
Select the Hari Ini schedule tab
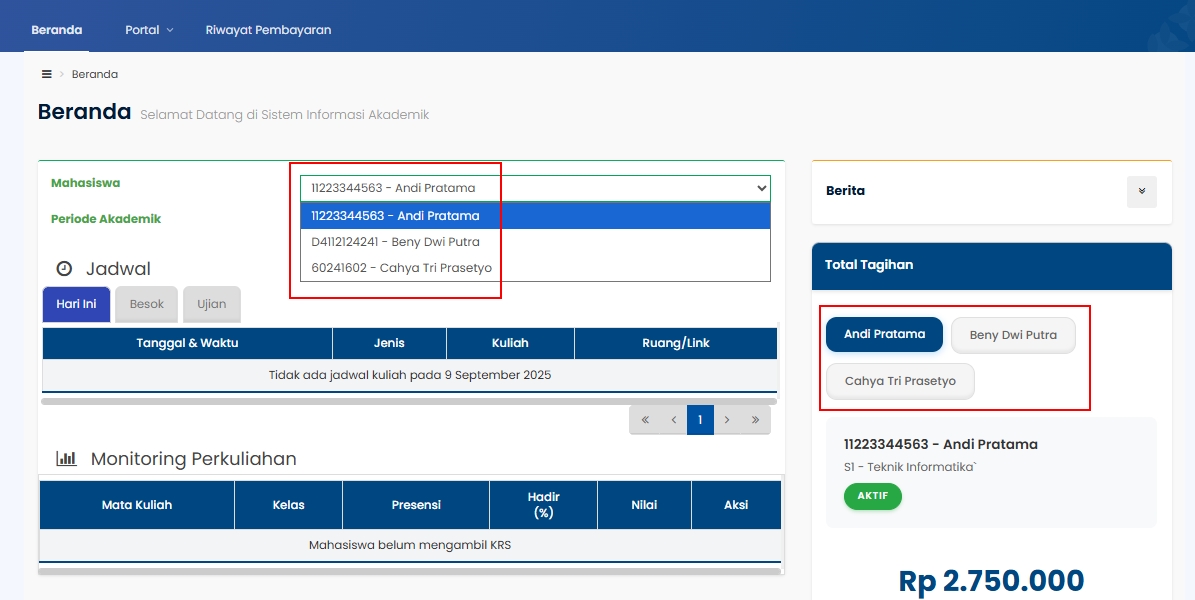point(76,304)
